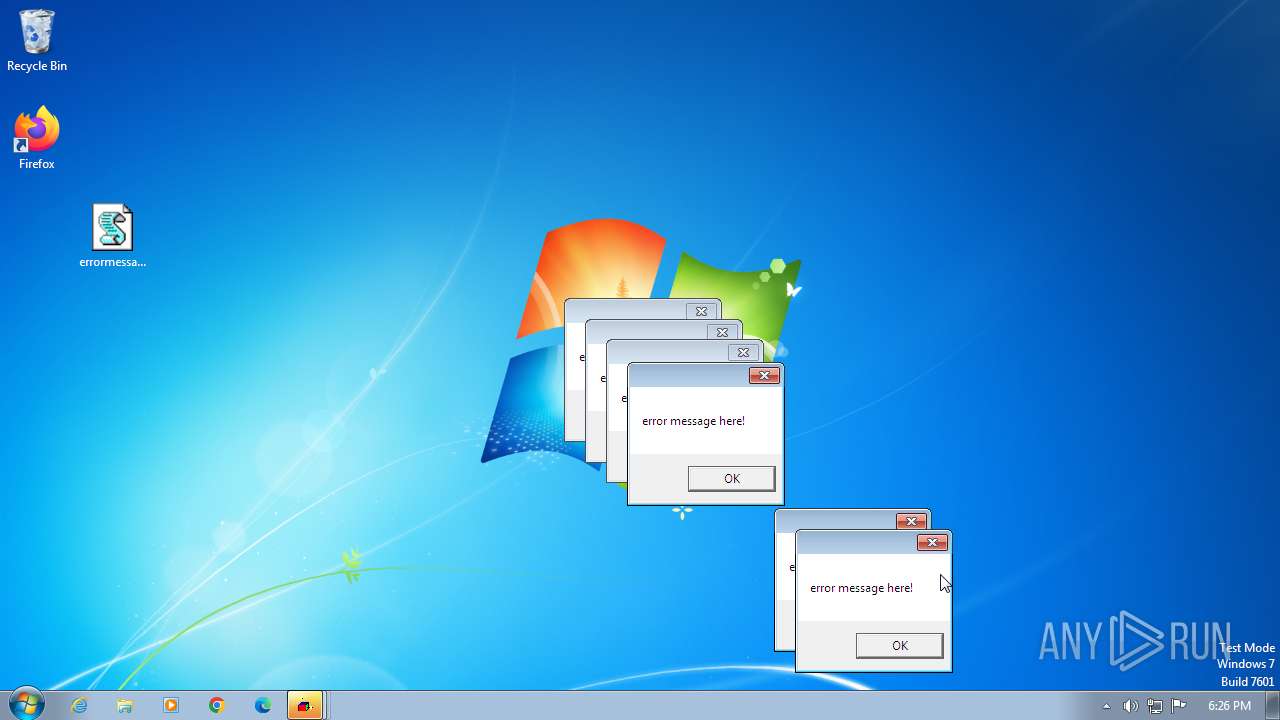The image size is (1280, 720).
Task: Open the Recycle Bin desktop icon
Action: 37,41
